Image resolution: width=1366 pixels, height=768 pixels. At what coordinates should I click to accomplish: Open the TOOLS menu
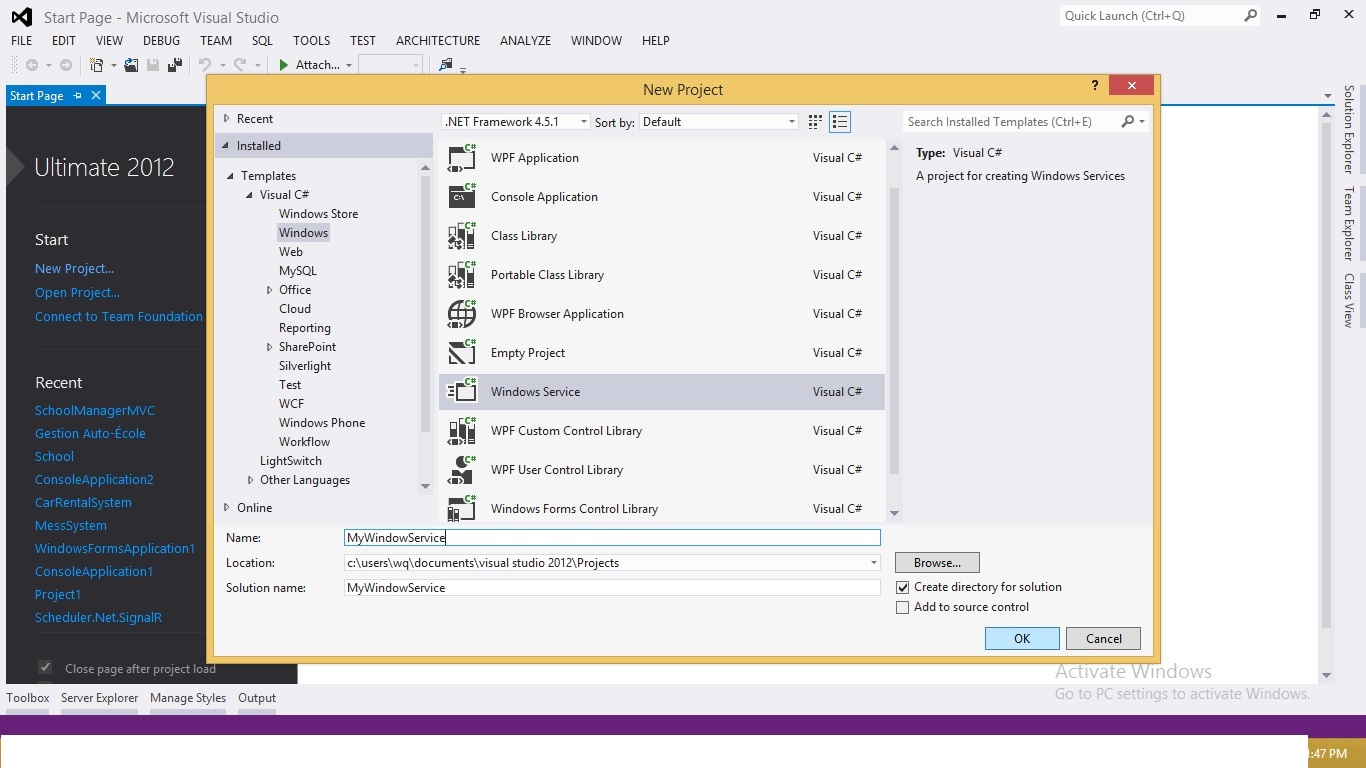tap(311, 41)
